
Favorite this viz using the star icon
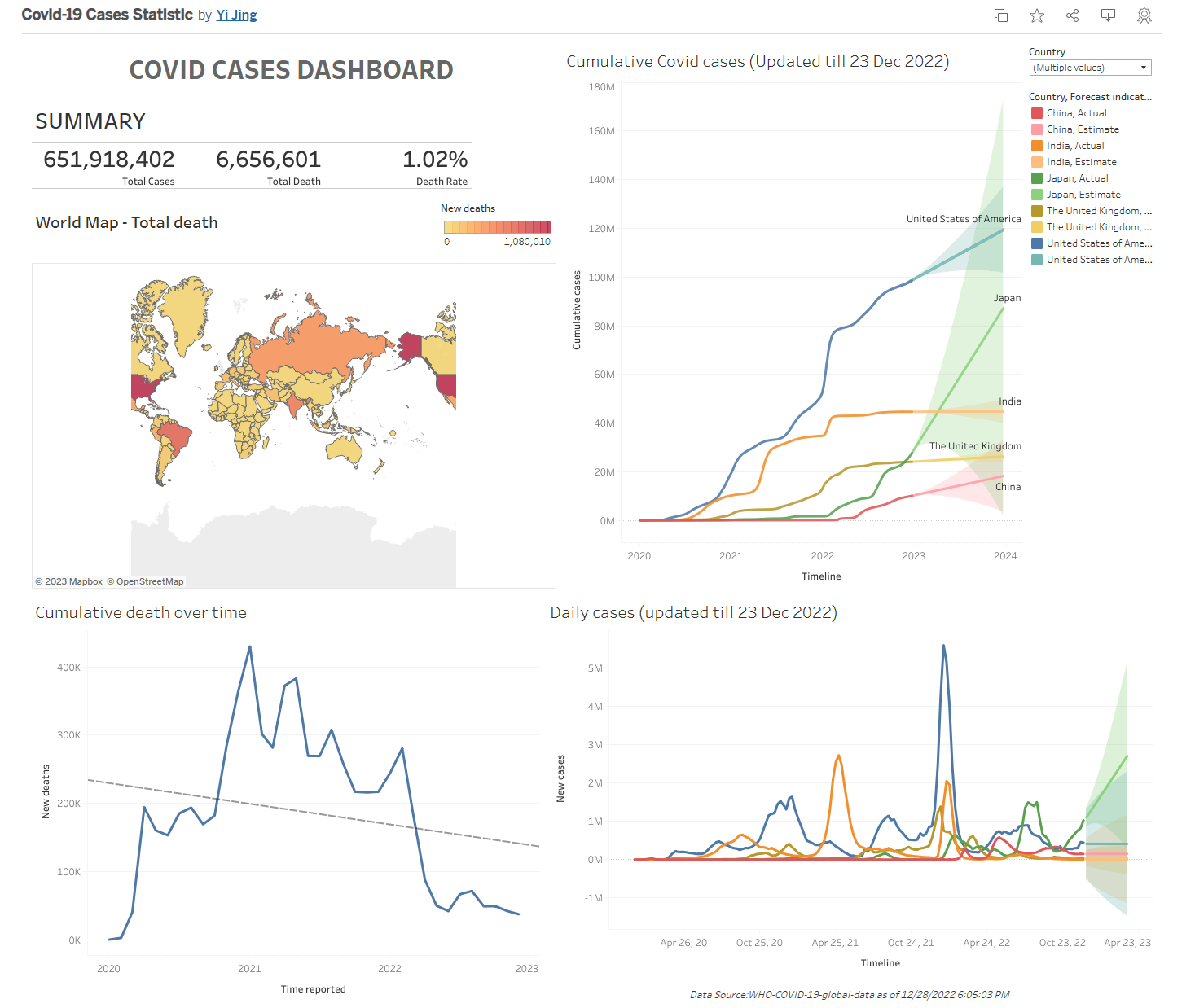(x=1036, y=15)
